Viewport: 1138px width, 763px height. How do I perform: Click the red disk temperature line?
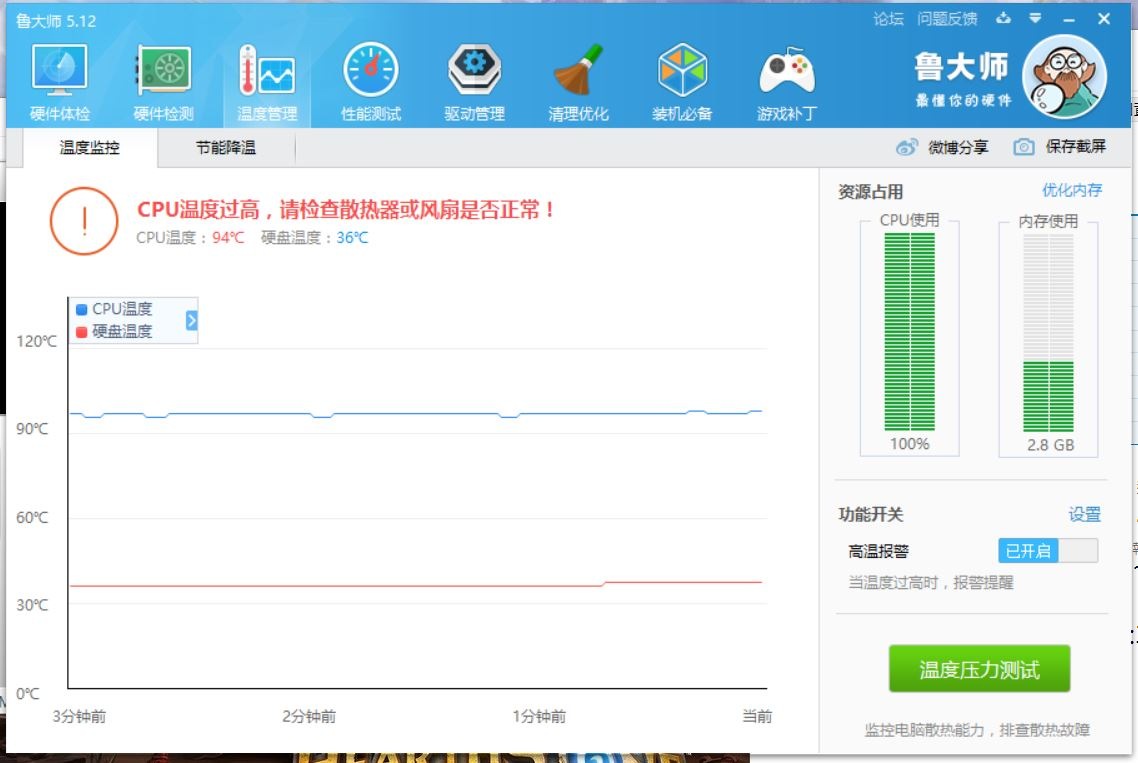415,584
